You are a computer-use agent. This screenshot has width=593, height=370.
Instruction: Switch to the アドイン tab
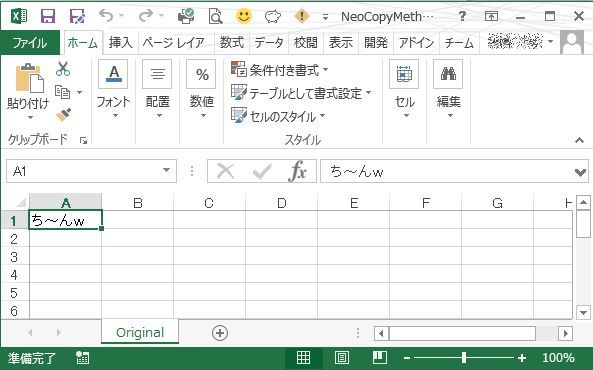[x=416, y=42]
